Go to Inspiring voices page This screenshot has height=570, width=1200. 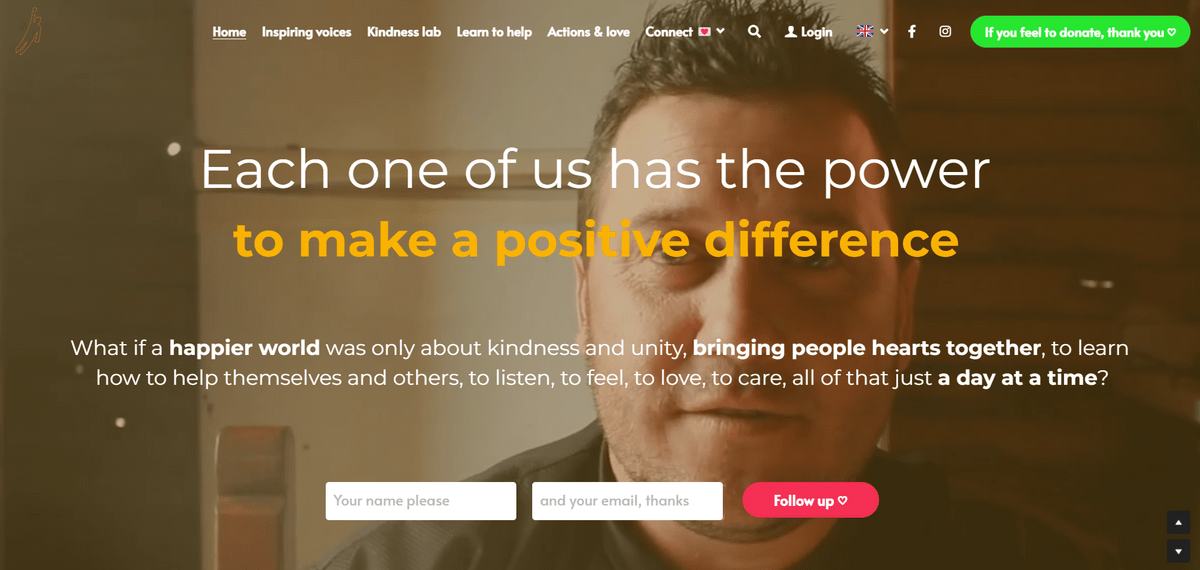306,32
